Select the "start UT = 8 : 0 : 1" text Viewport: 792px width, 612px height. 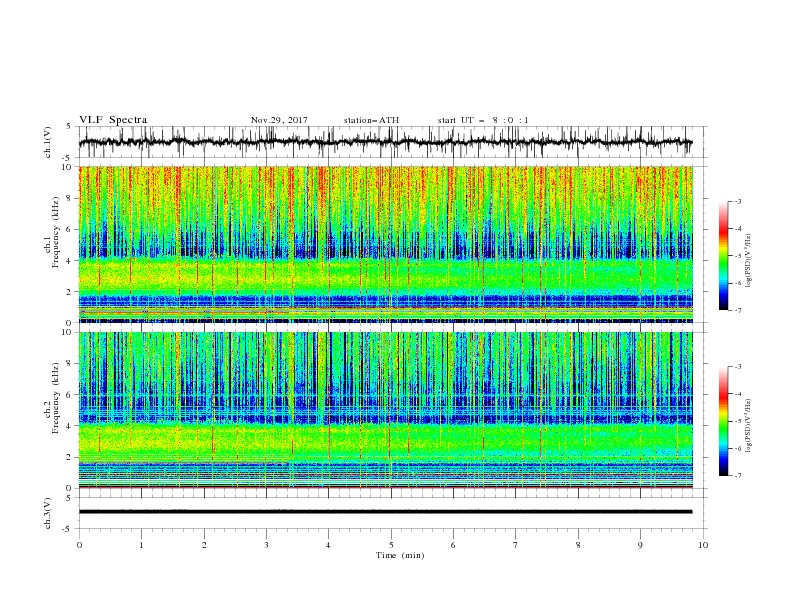pyautogui.click(x=483, y=120)
